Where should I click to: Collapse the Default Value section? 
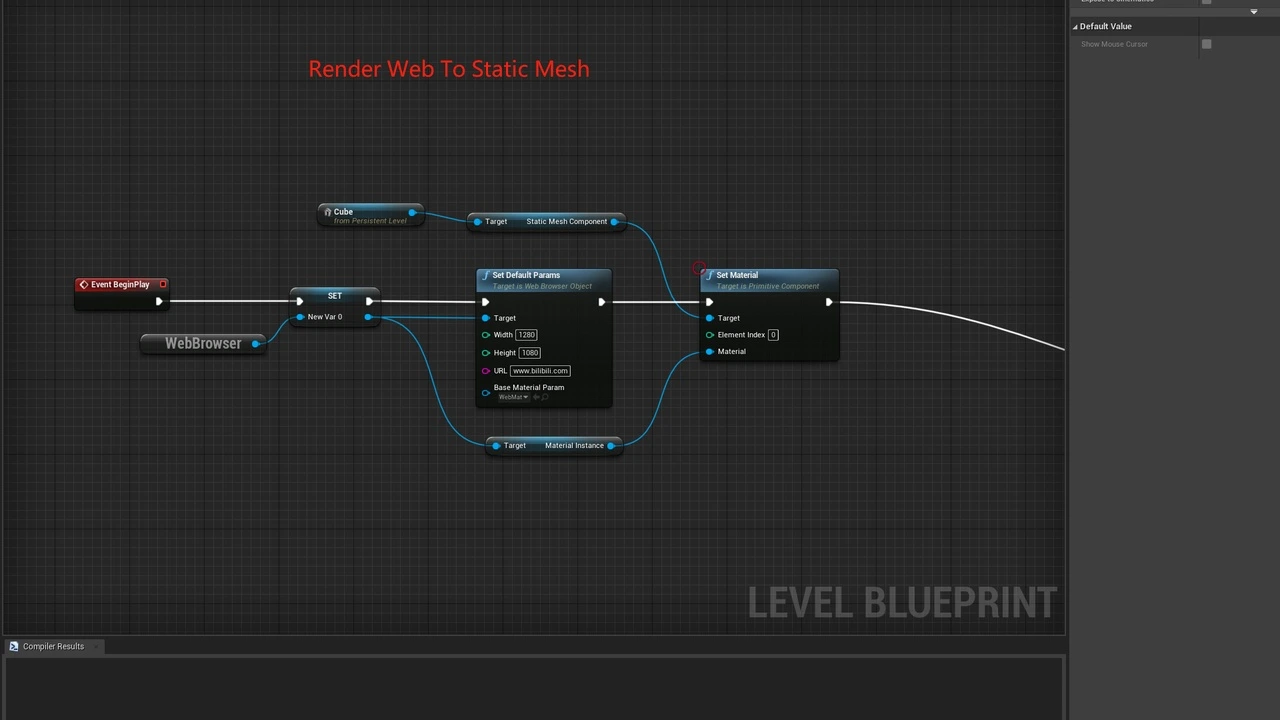pyautogui.click(x=1076, y=27)
